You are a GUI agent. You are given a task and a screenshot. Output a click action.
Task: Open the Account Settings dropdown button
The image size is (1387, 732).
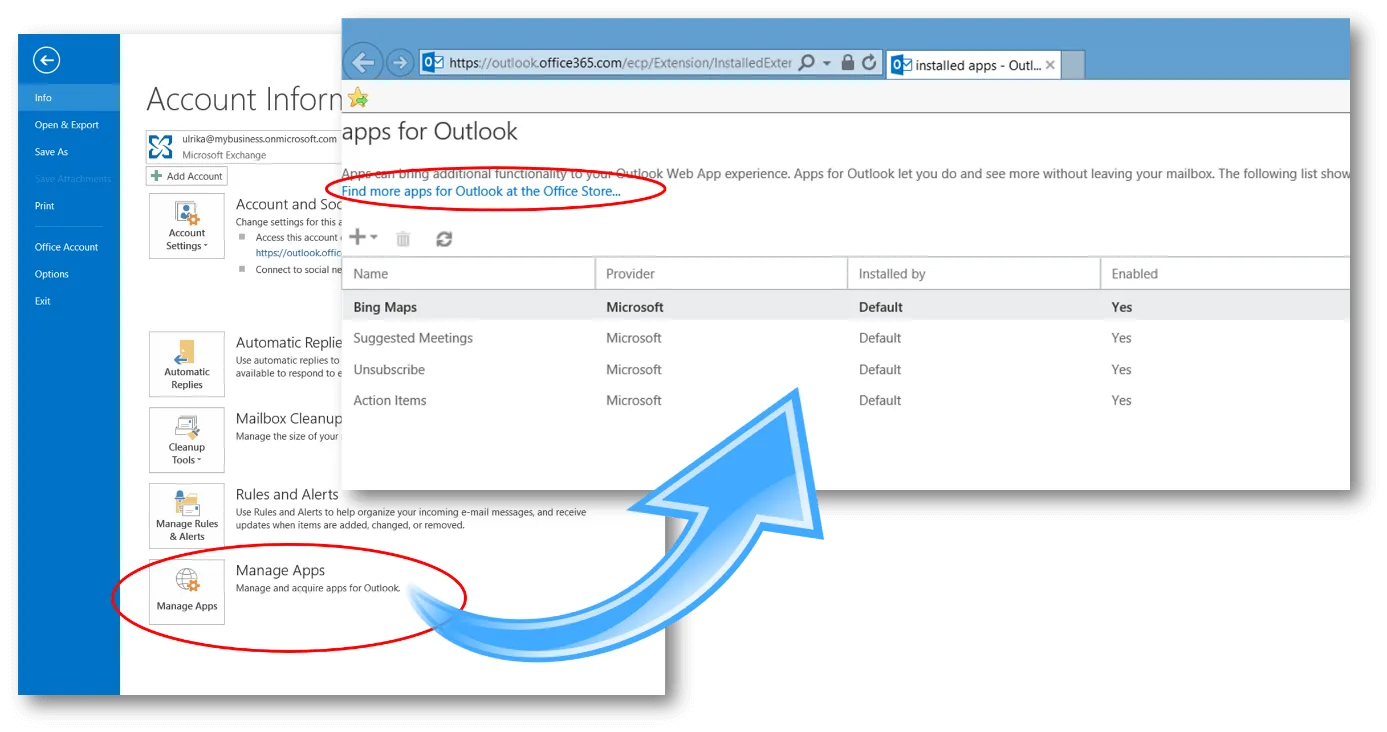(187, 226)
